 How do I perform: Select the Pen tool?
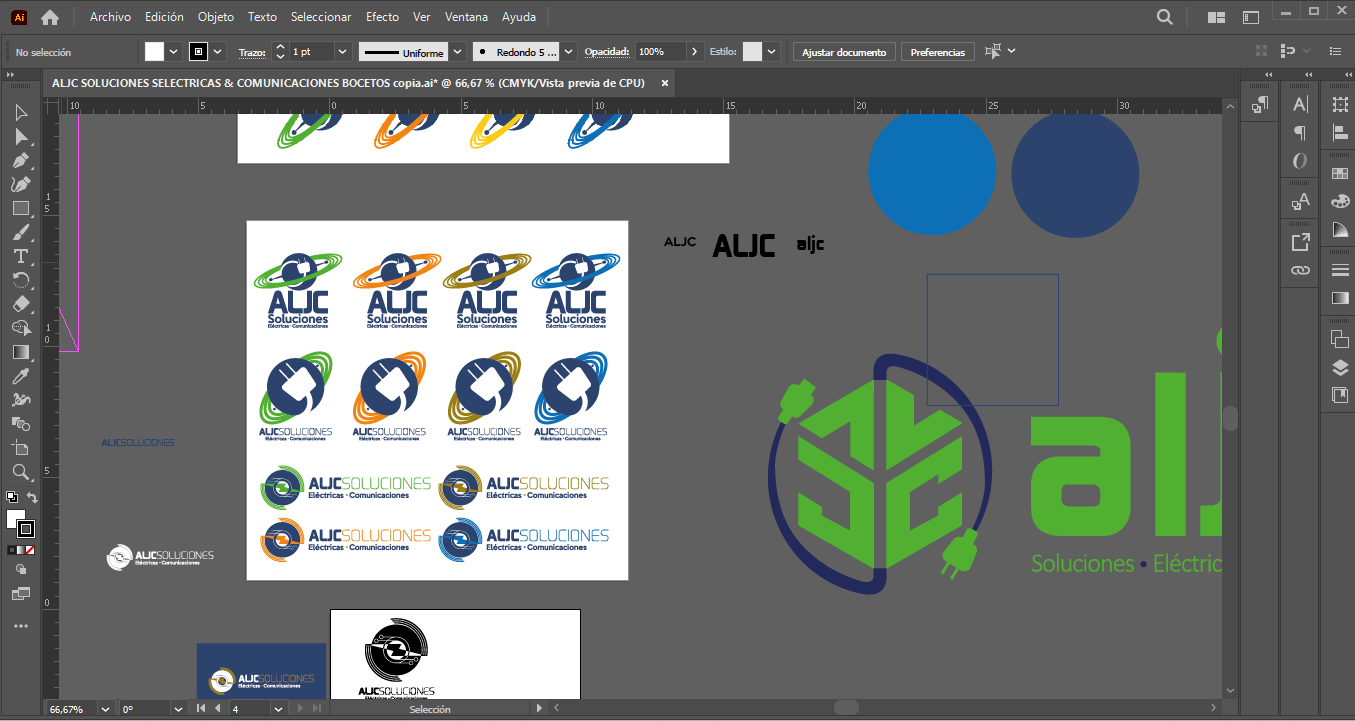pyautogui.click(x=21, y=160)
